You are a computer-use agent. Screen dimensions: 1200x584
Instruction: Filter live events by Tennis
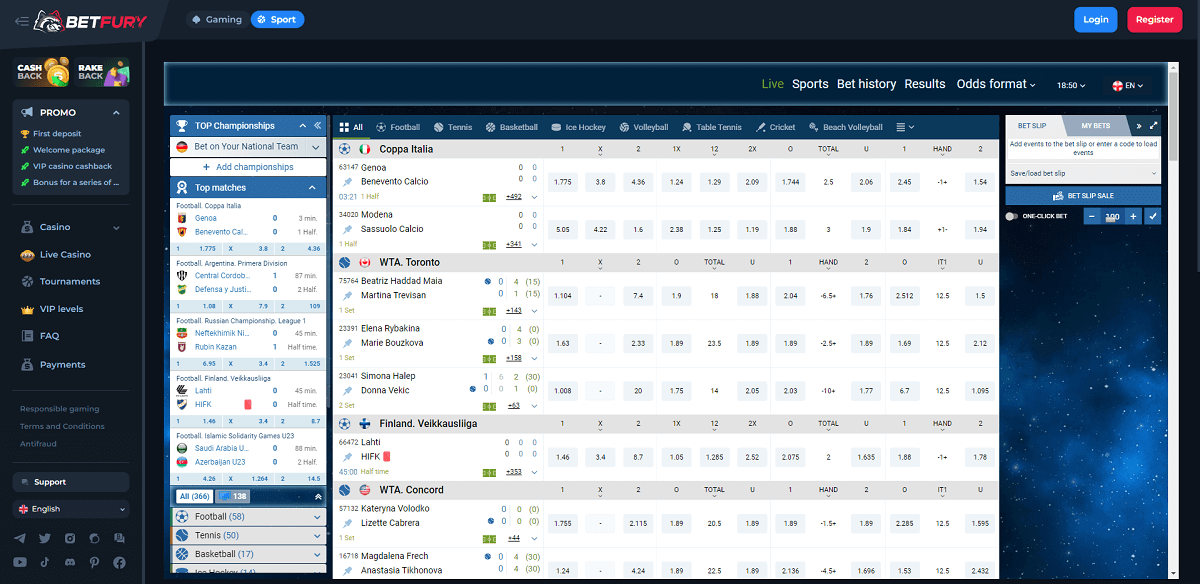(452, 127)
